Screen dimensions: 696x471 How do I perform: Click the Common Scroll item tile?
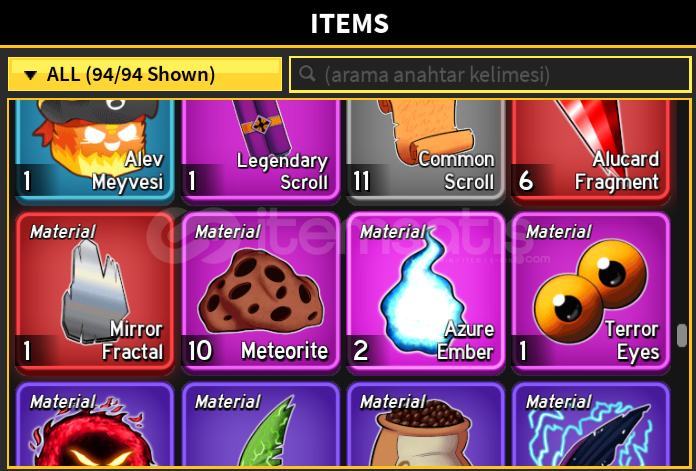click(426, 151)
